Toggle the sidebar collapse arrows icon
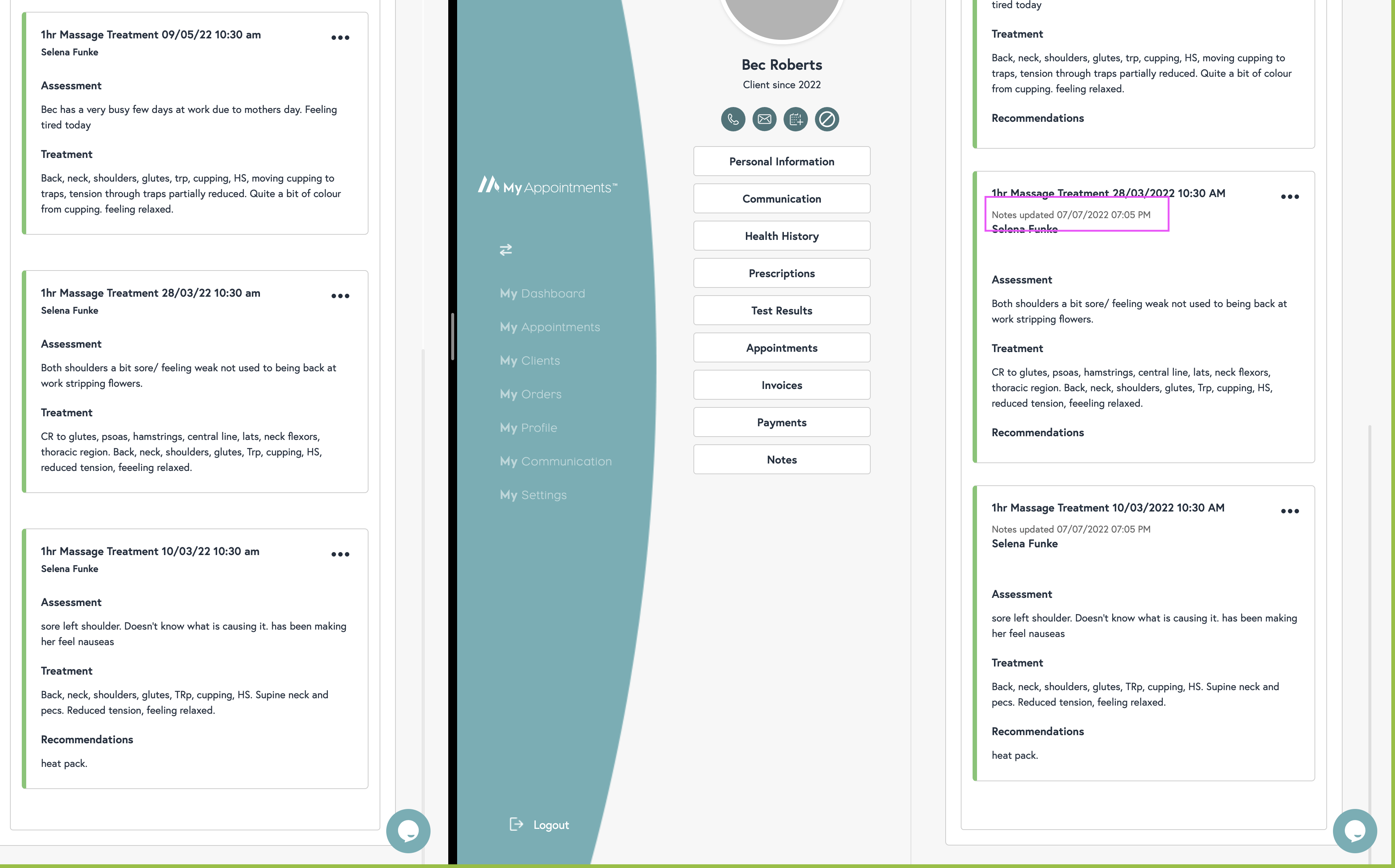The width and height of the screenshot is (1395, 868). (x=505, y=250)
